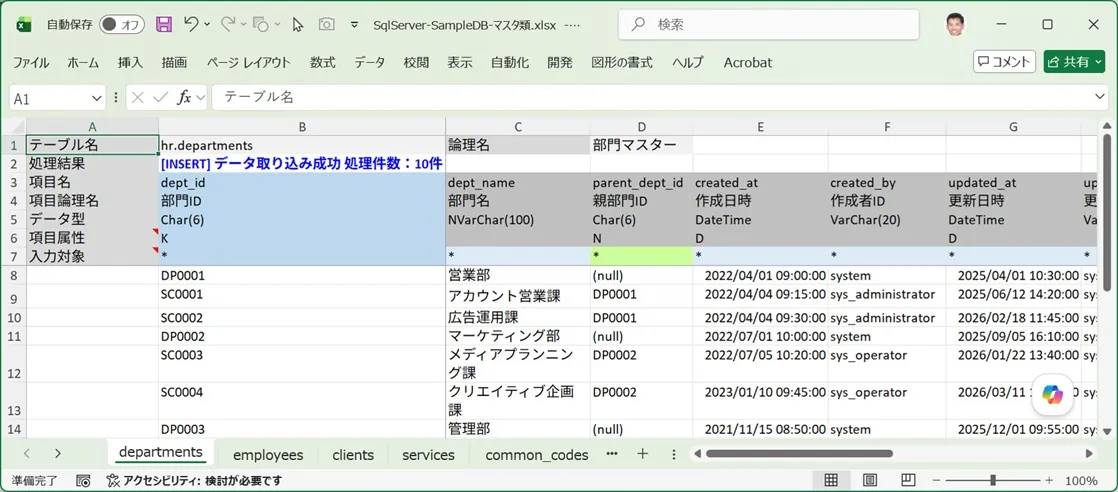This screenshot has height=492, width=1118.
Task: Open Customize Quick Access Toolbar dropdown
Action: point(354,25)
